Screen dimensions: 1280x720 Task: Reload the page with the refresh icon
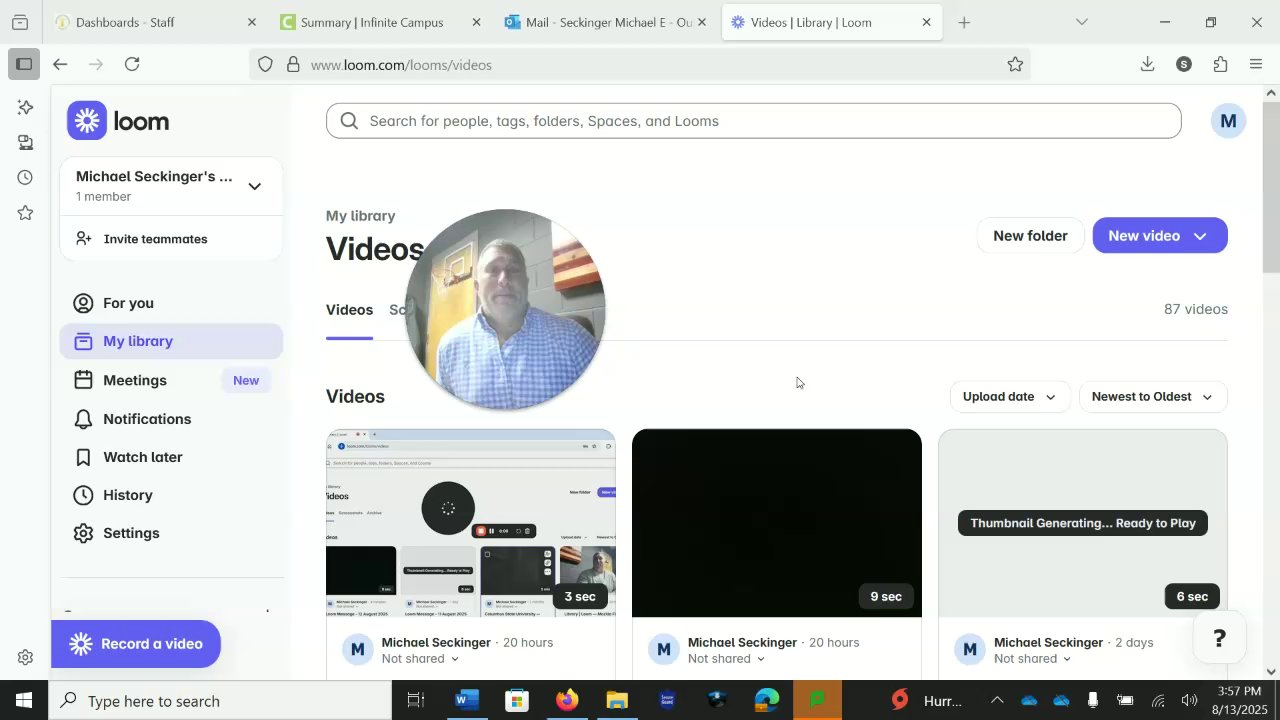[x=132, y=64]
